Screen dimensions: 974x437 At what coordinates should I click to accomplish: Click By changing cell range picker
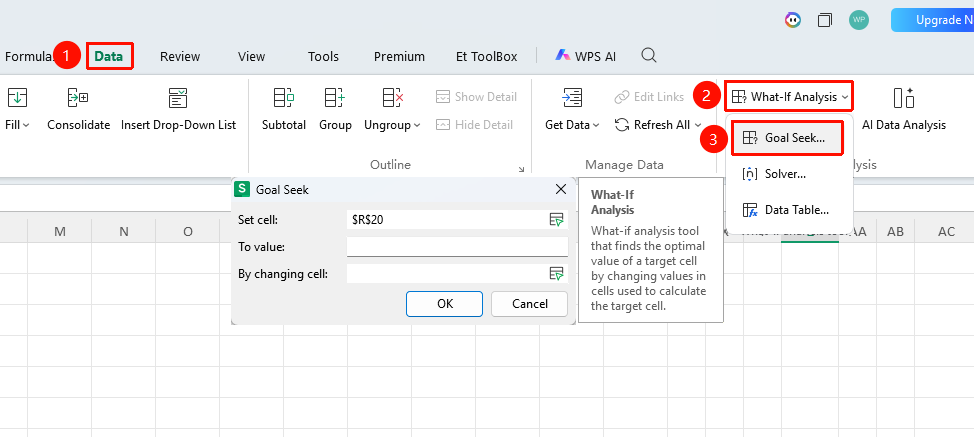[x=556, y=274]
